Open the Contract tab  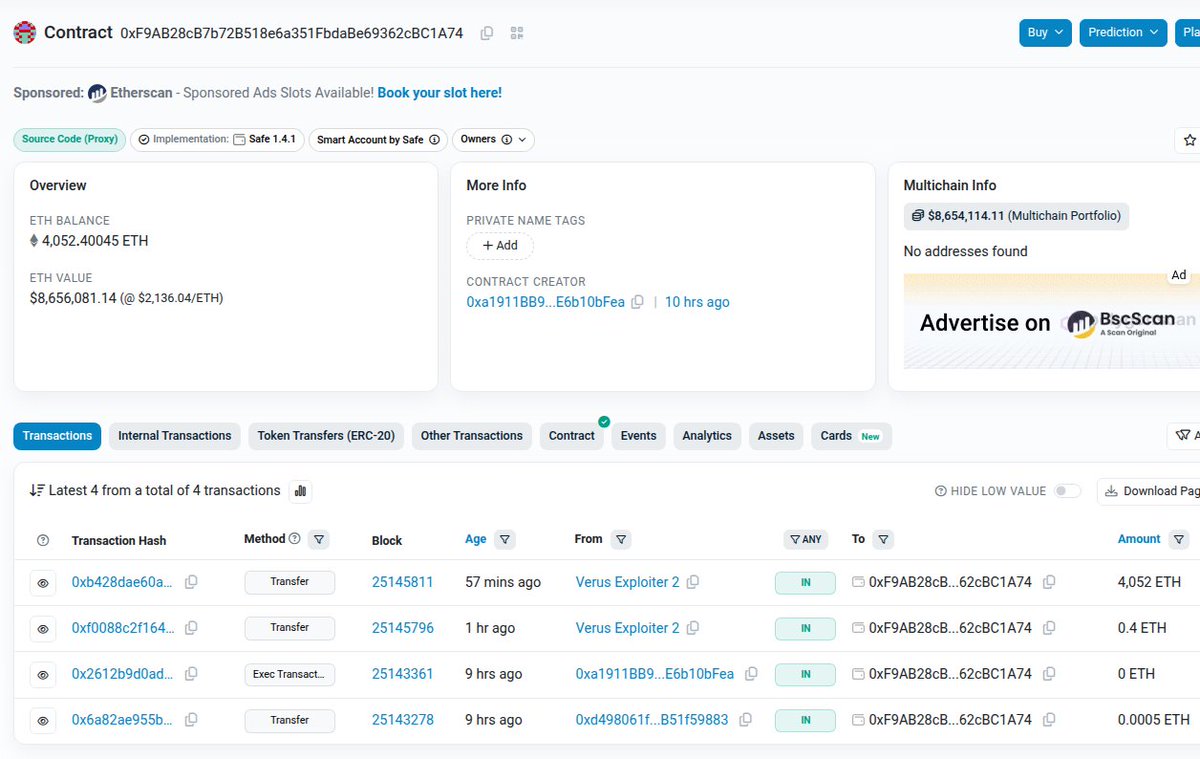tap(572, 436)
